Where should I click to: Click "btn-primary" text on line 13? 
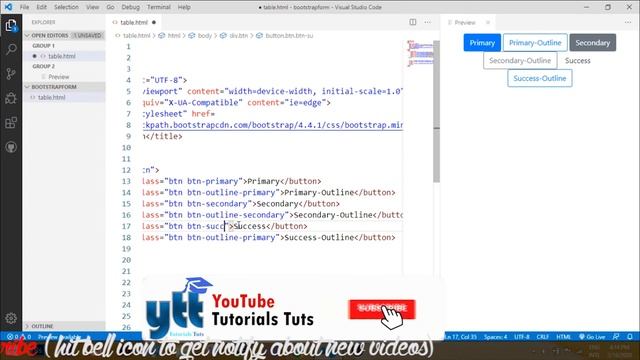(x=213, y=181)
